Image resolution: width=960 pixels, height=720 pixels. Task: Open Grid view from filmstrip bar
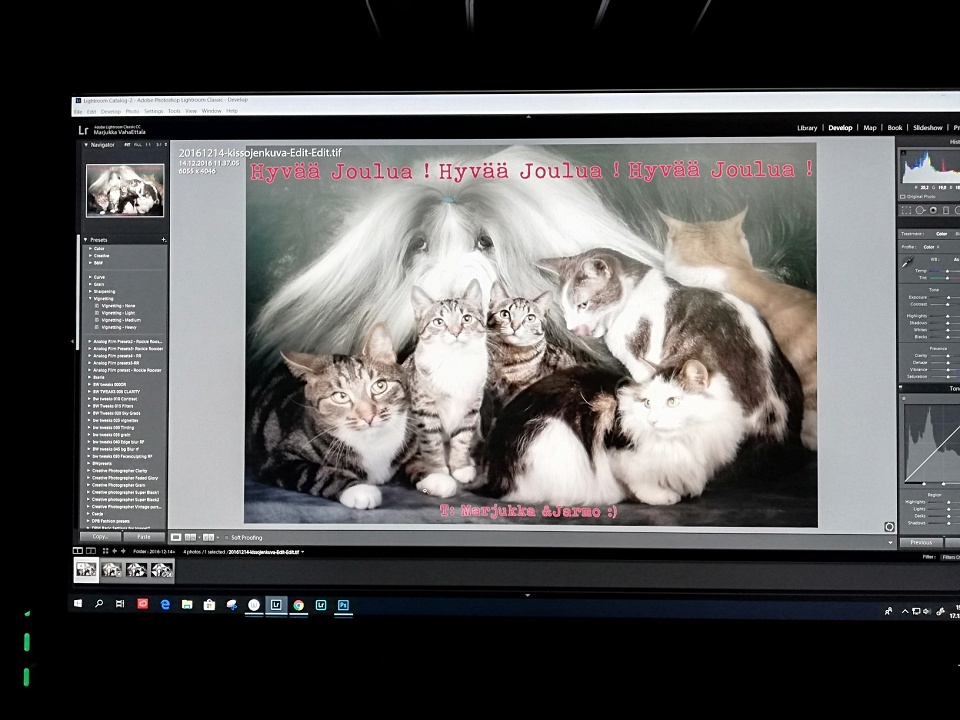pyautogui.click(x=105, y=551)
